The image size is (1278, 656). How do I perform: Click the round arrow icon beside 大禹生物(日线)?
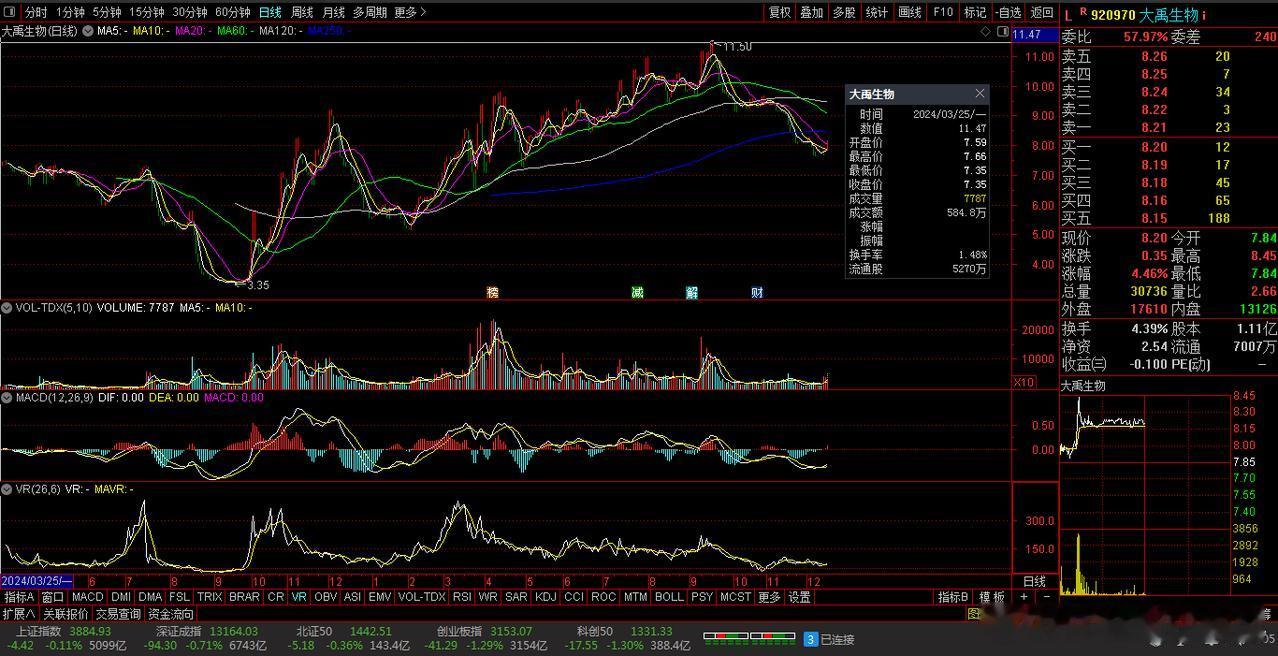pyautogui.click(x=87, y=32)
